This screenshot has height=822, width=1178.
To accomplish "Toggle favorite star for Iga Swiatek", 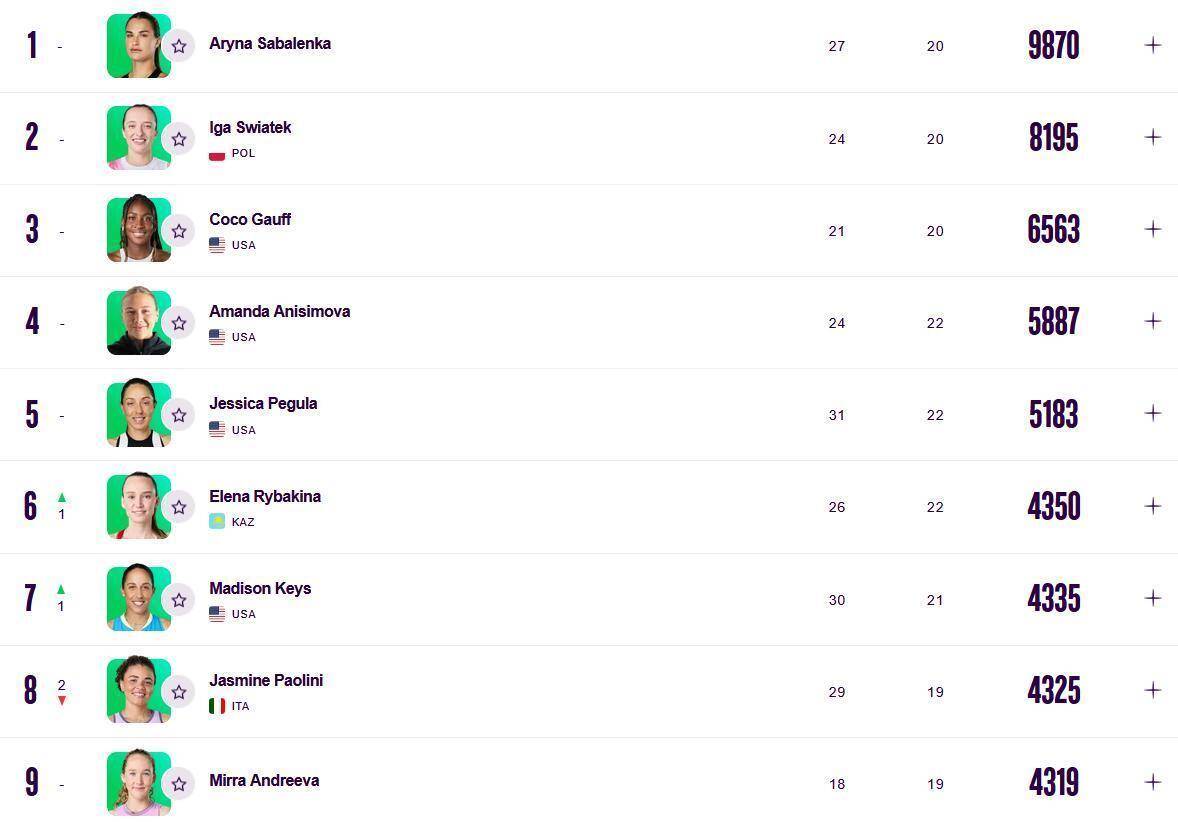I will click(179, 139).
